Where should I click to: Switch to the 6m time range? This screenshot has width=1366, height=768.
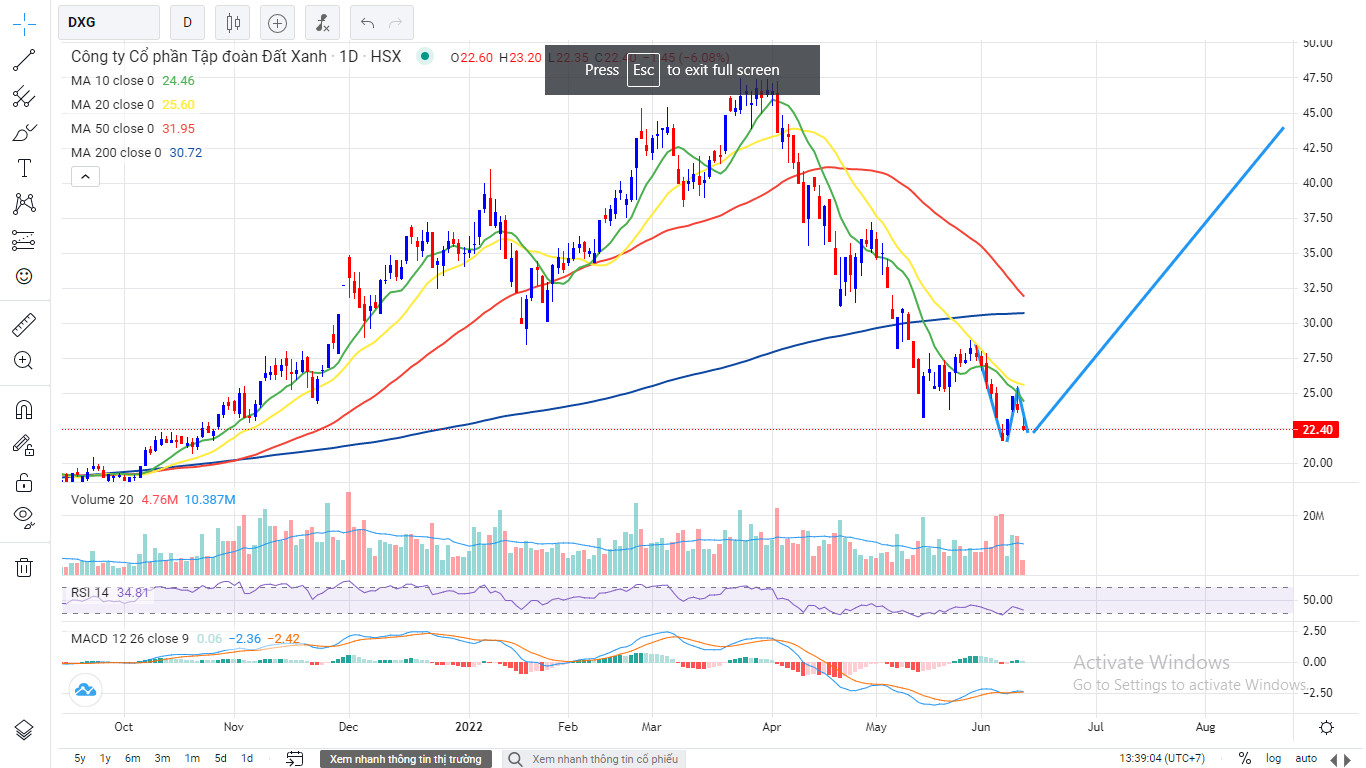132,759
